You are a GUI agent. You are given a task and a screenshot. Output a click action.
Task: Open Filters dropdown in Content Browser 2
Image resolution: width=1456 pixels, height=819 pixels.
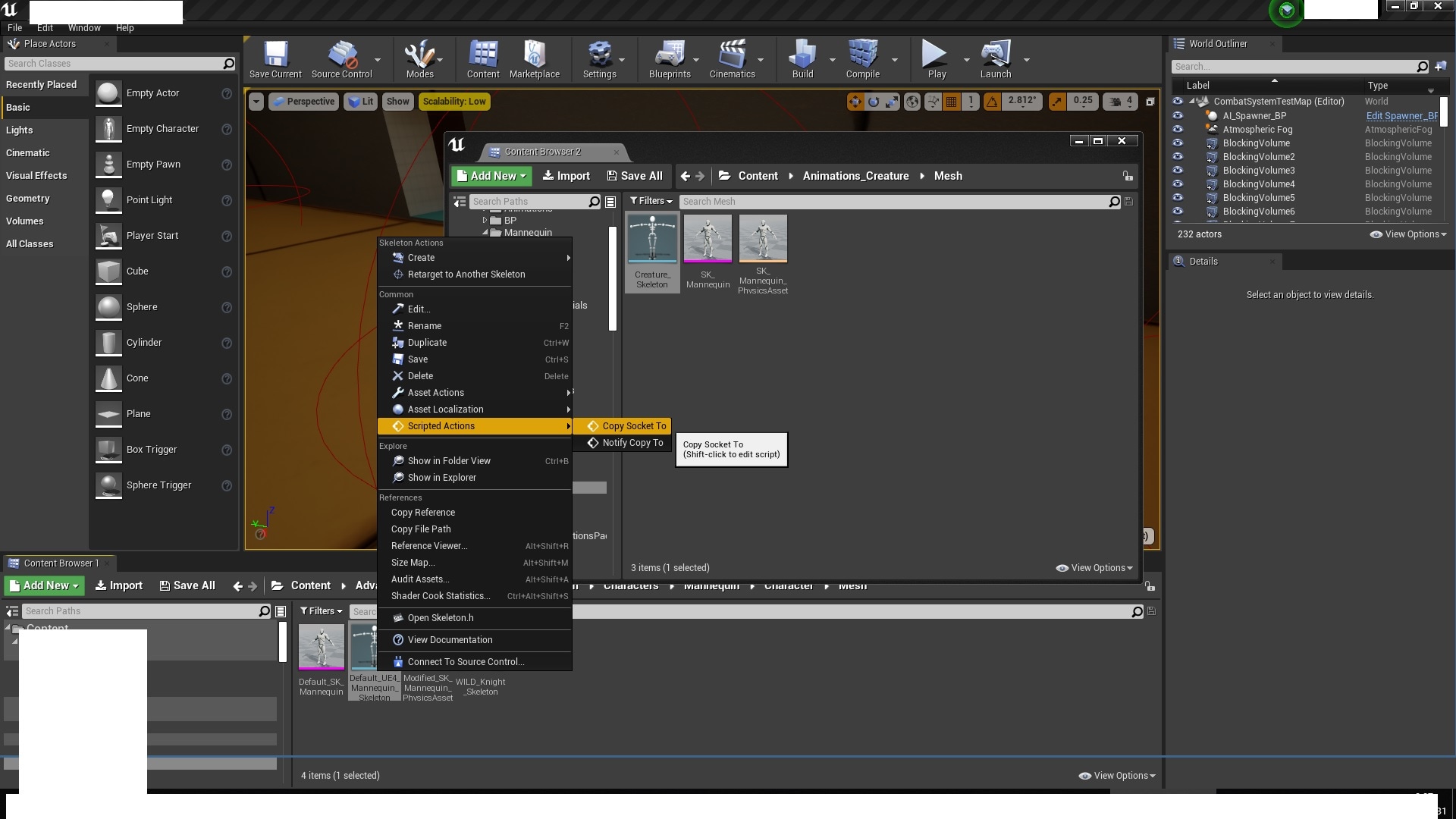pos(651,201)
